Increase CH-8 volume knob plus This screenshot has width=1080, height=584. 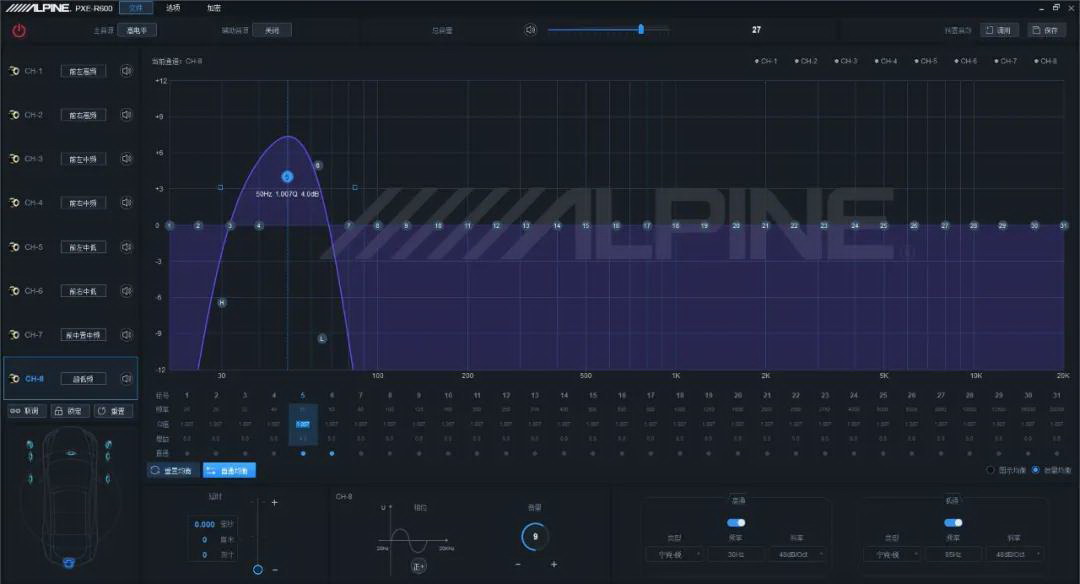point(554,564)
